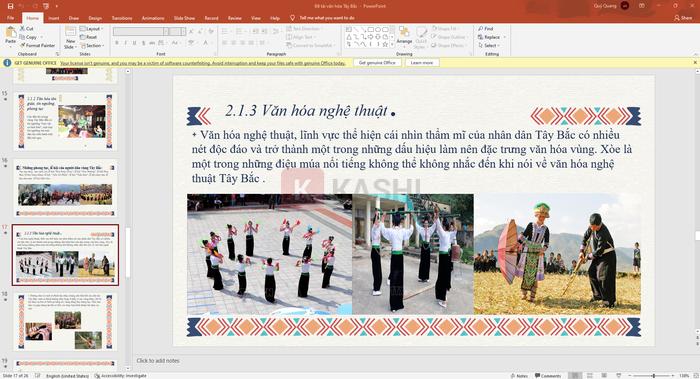Click Find in the Editing group

coord(486,29)
